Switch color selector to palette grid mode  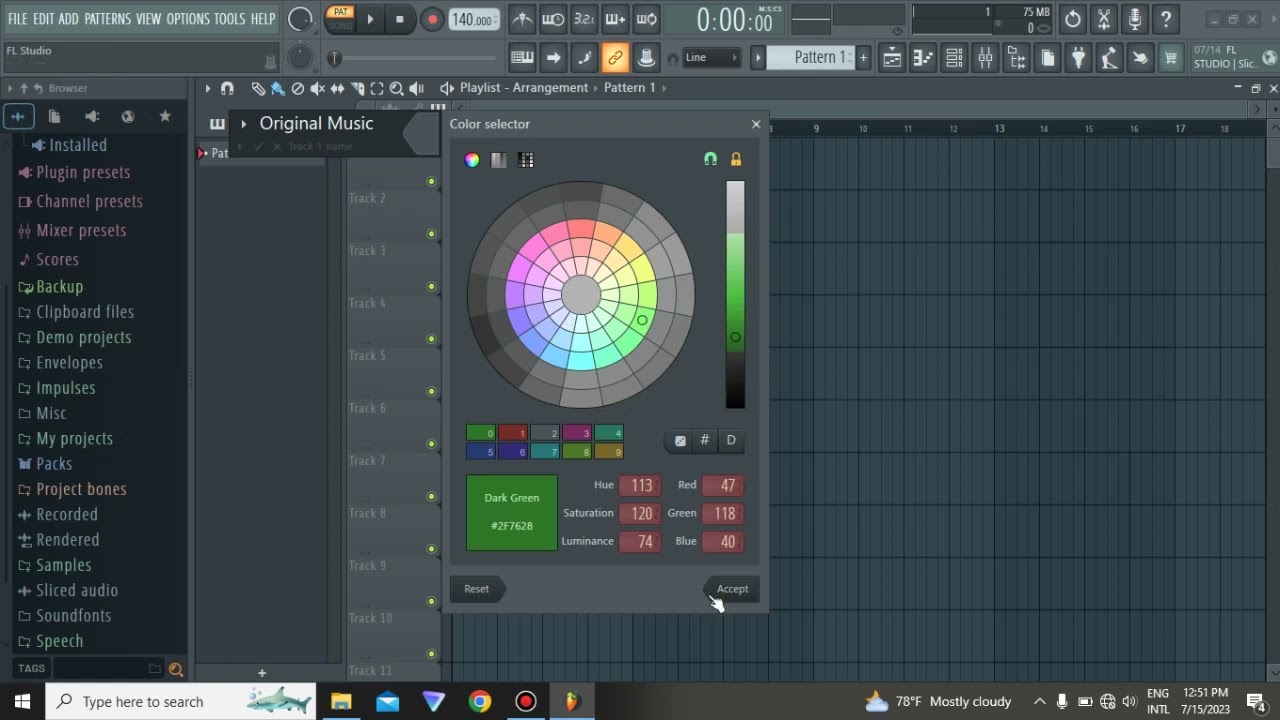526,160
